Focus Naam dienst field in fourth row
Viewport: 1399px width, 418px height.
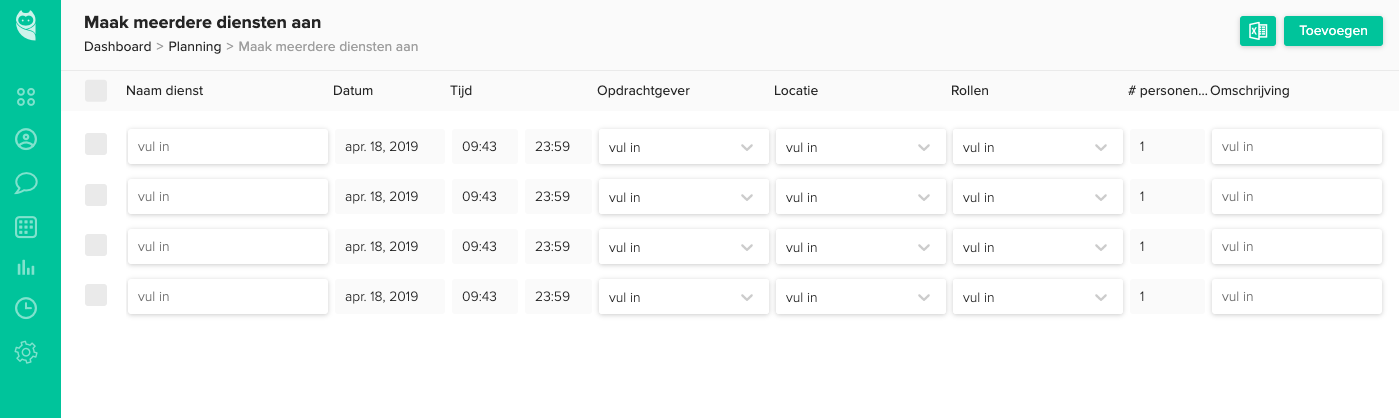click(228, 296)
